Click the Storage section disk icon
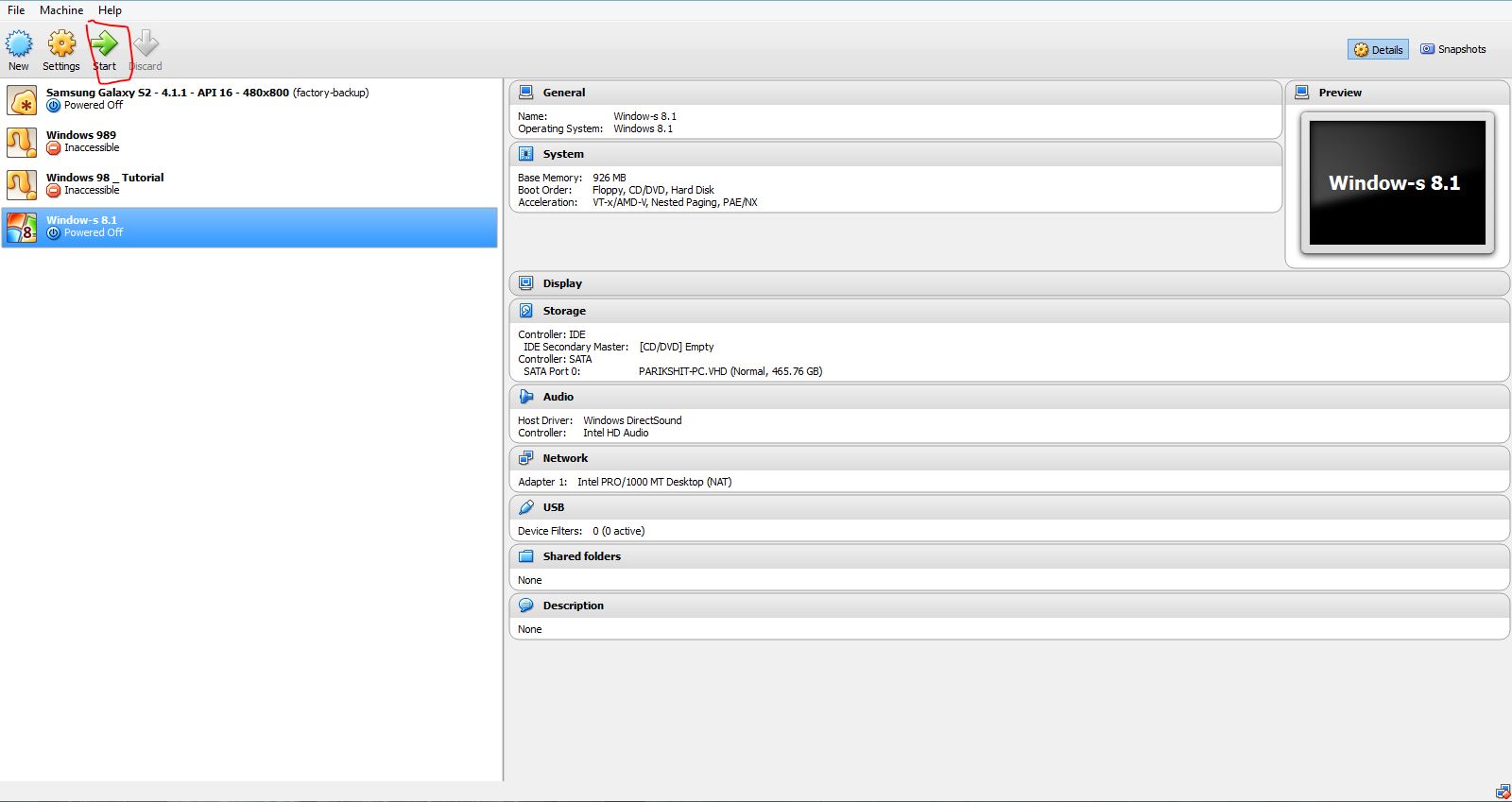 pyautogui.click(x=526, y=311)
